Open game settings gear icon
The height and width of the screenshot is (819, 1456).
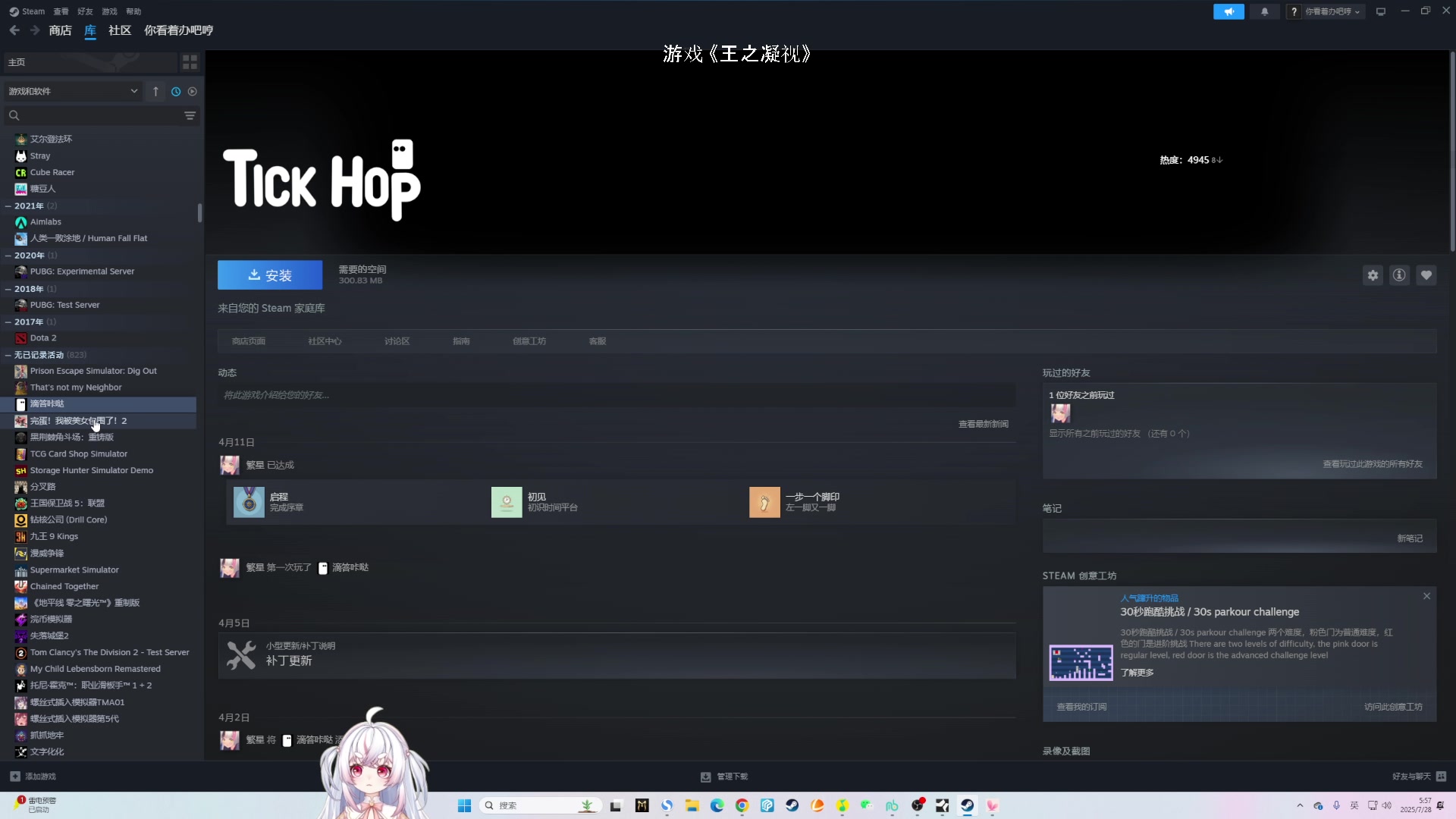(1373, 275)
